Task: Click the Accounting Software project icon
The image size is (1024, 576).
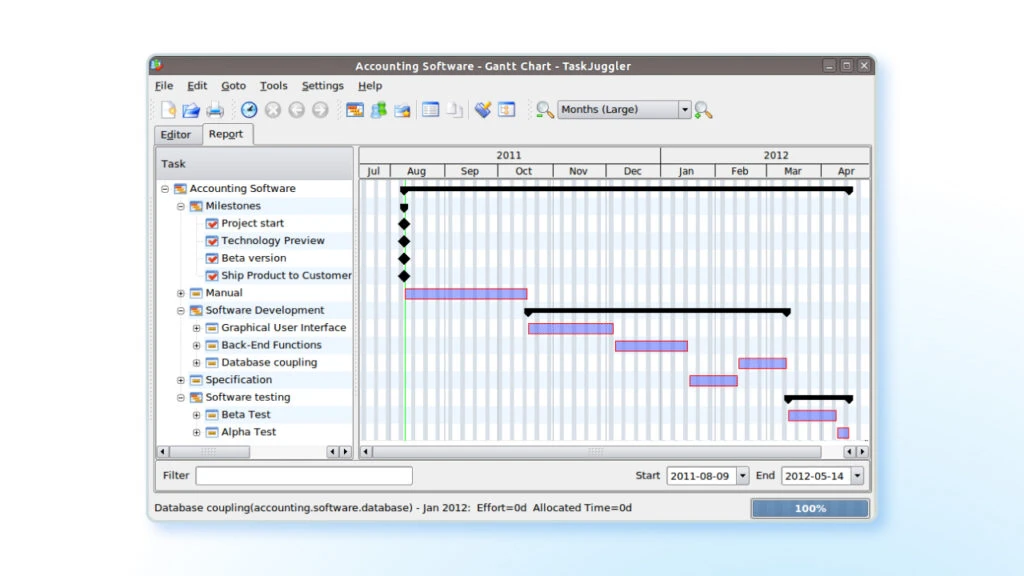Action: coord(180,189)
